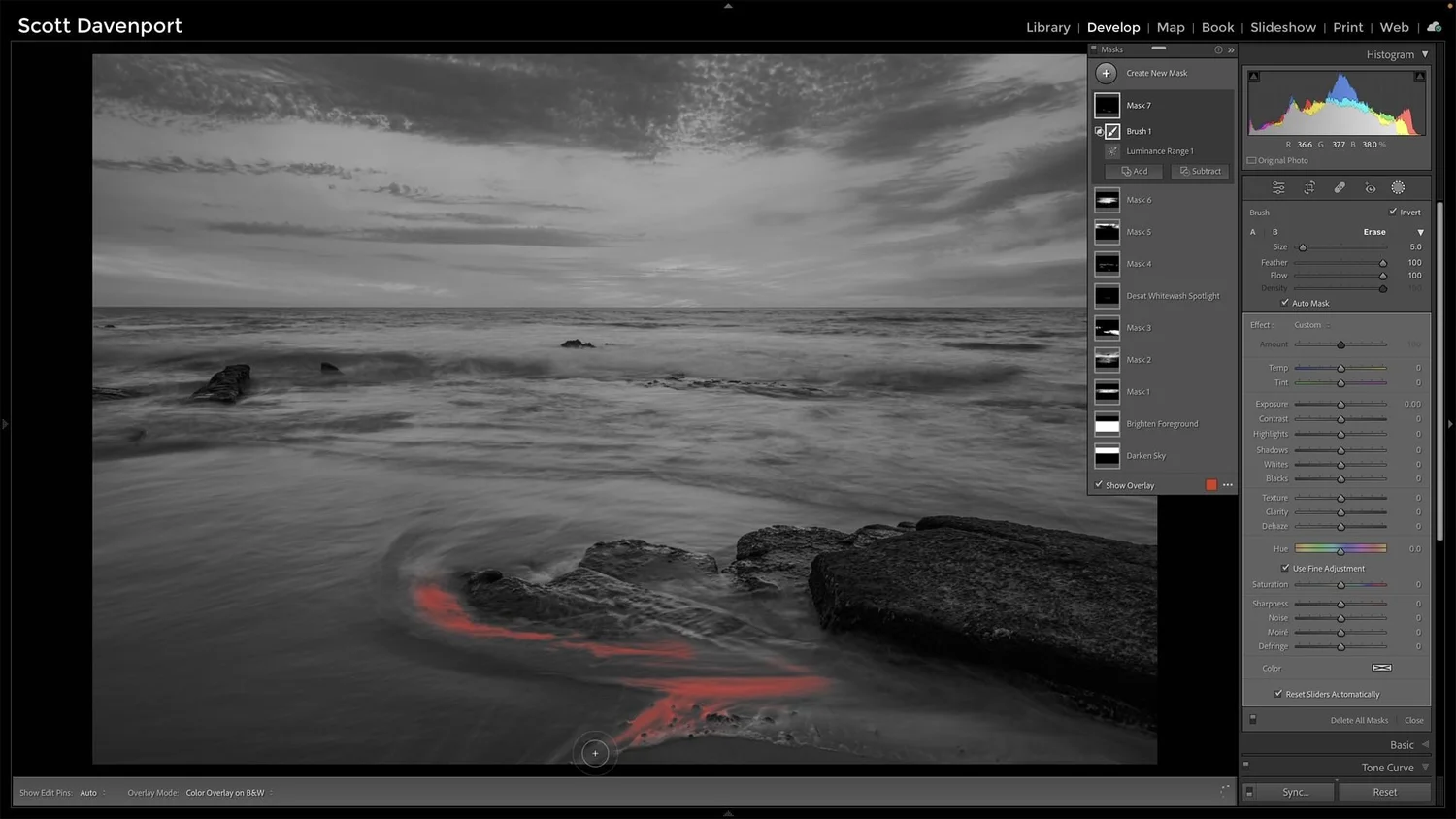Select the Darken Sky mask thumbnail
This screenshot has width=1456, height=819.
pos(1107,455)
